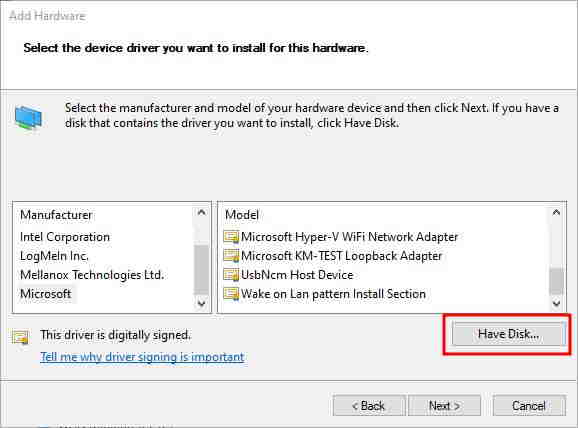Click the Wake on Lan pattern driver icon
This screenshot has width=578, height=428.
(x=231, y=294)
